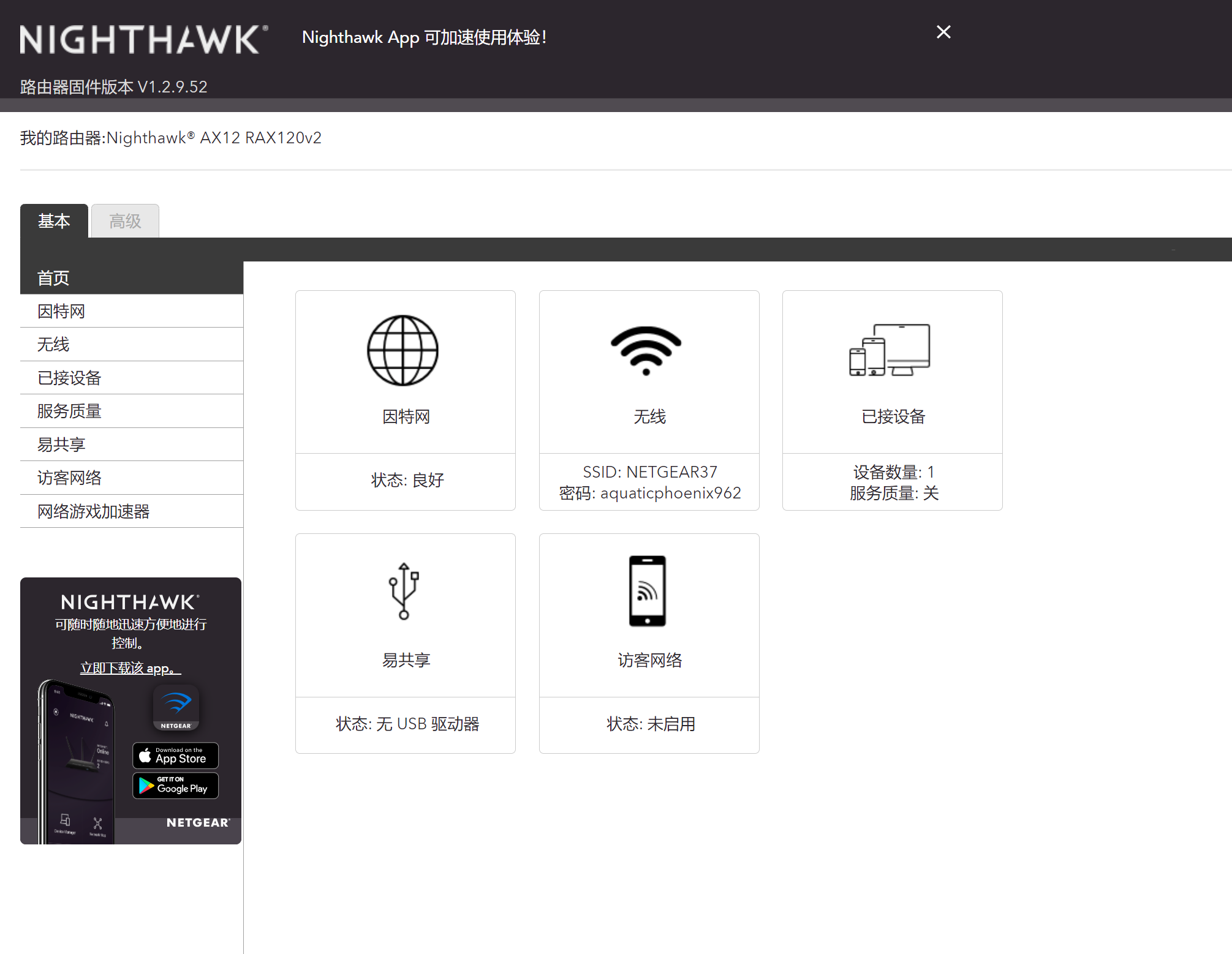This screenshot has height=954, width=1232.
Task: Click the 立即下载该 app link
Action: 130,668
